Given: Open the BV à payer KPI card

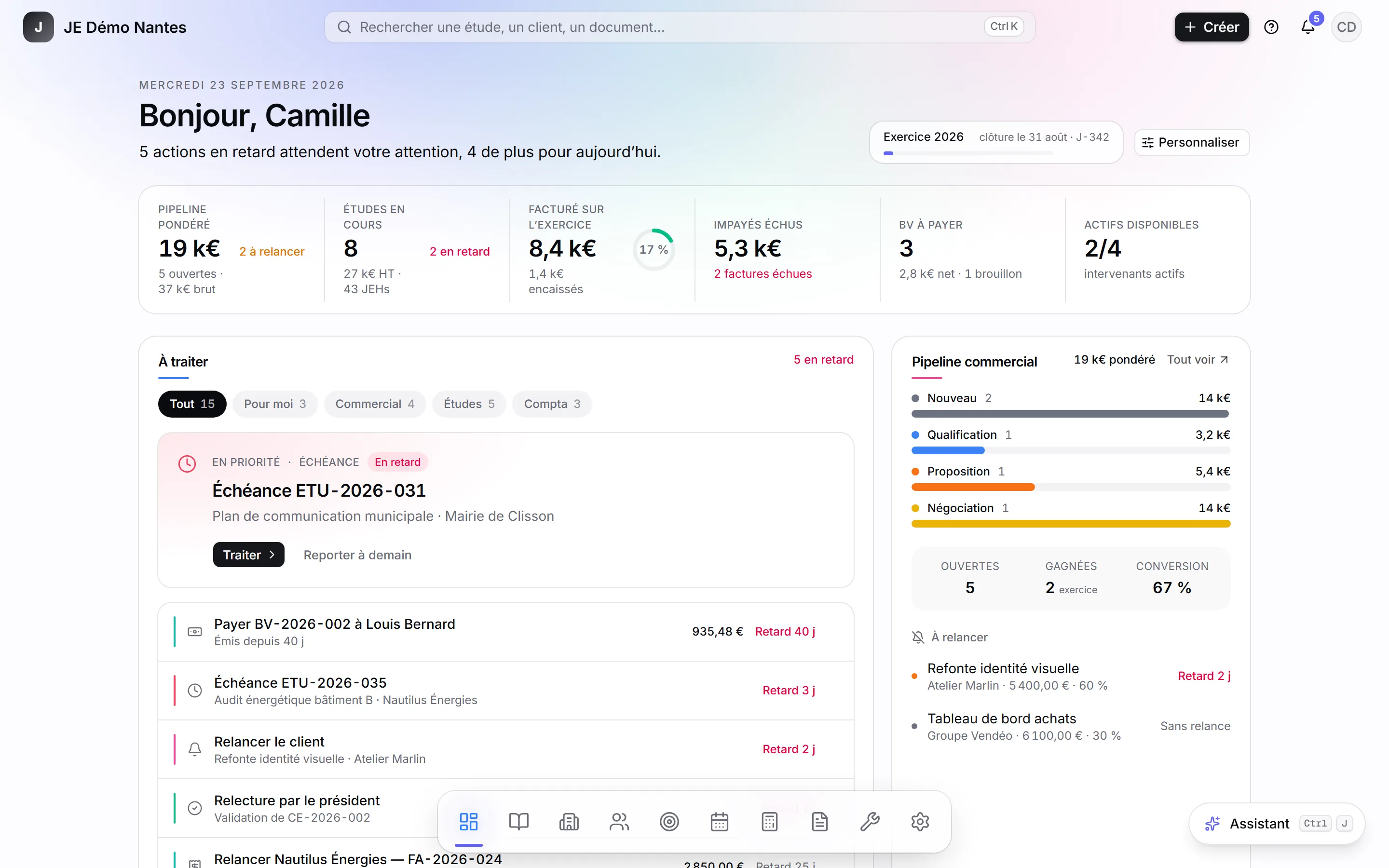Looking at the screenshot, I should [x=972, y=249].
